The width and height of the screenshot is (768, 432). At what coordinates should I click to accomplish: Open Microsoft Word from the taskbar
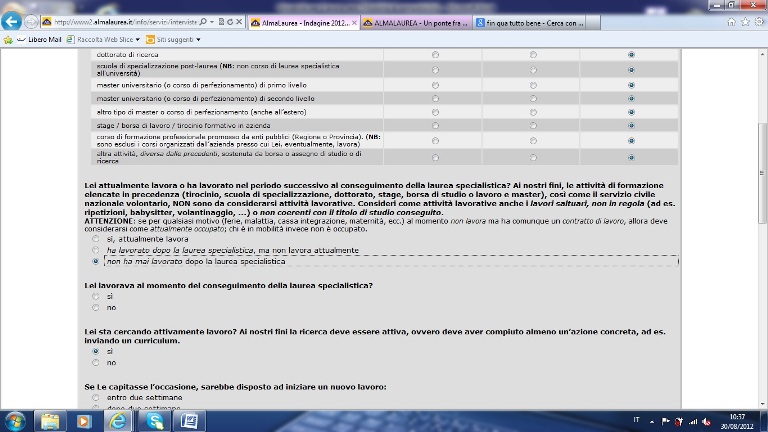coord(189,420)
